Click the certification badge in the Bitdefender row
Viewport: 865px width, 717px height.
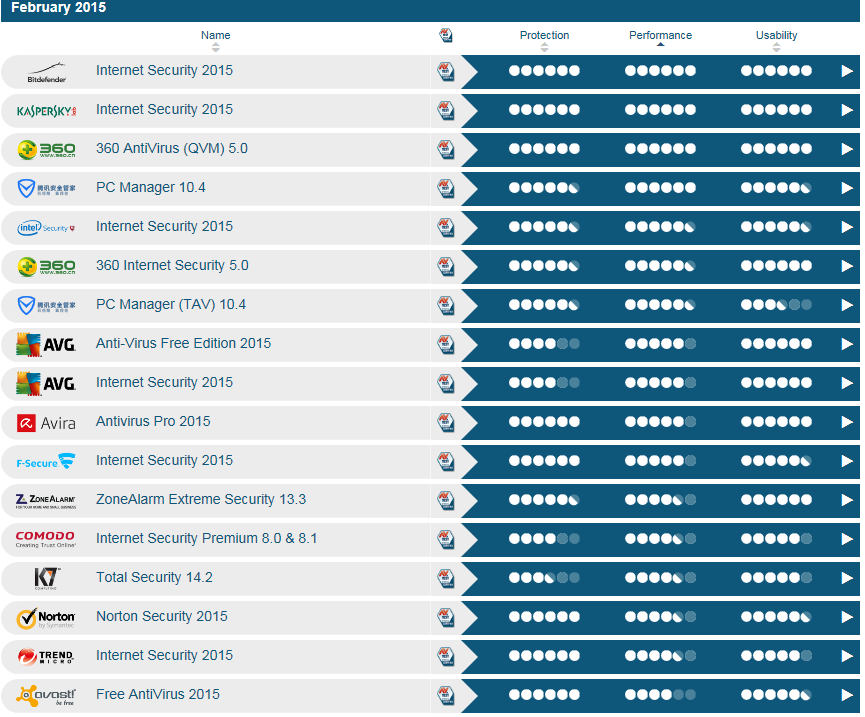point(446,71)
